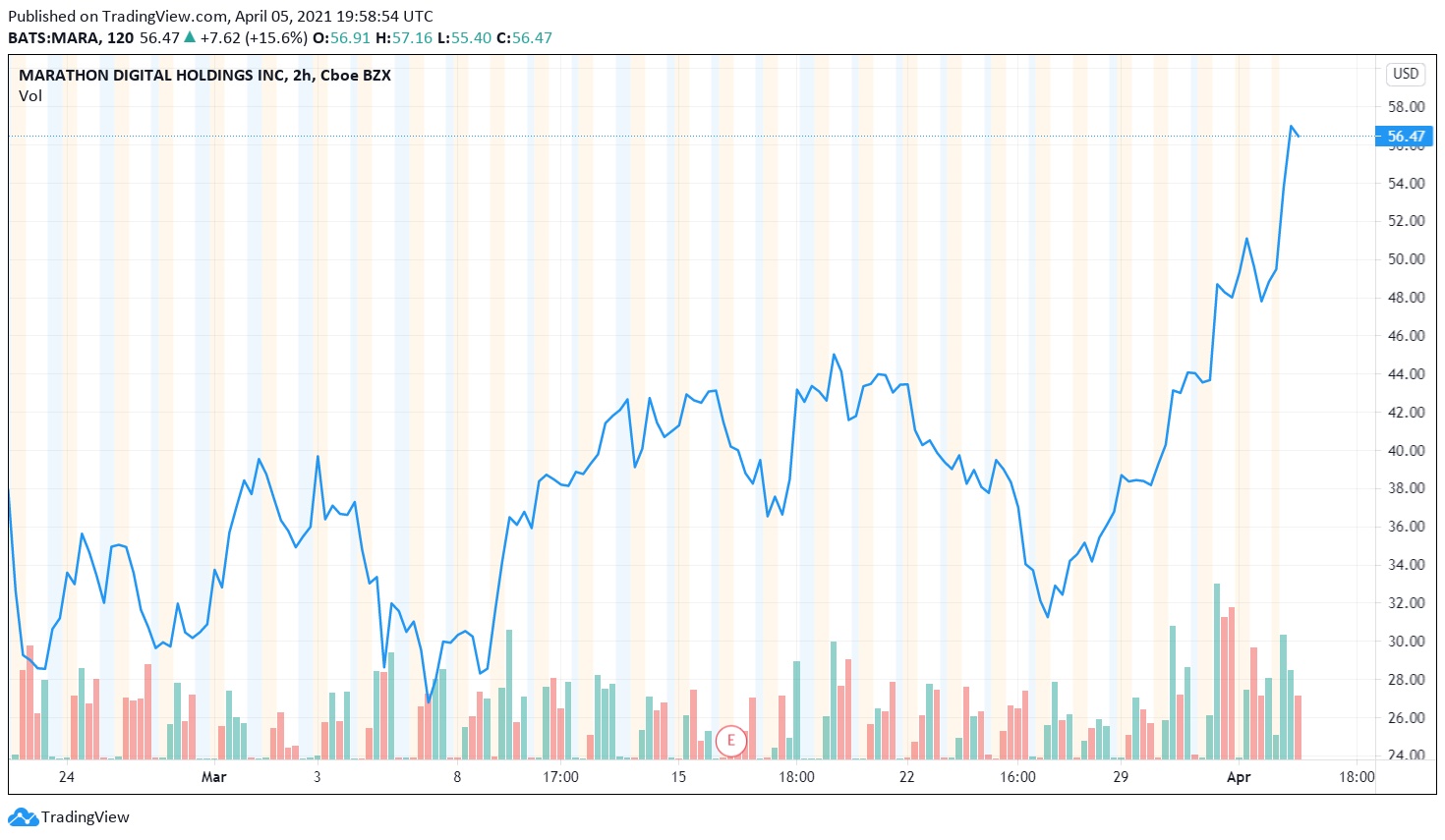The width and height of the screenshot is (1445, 840).
Task: Select the Mar date axis label
Action: [213, 777]
